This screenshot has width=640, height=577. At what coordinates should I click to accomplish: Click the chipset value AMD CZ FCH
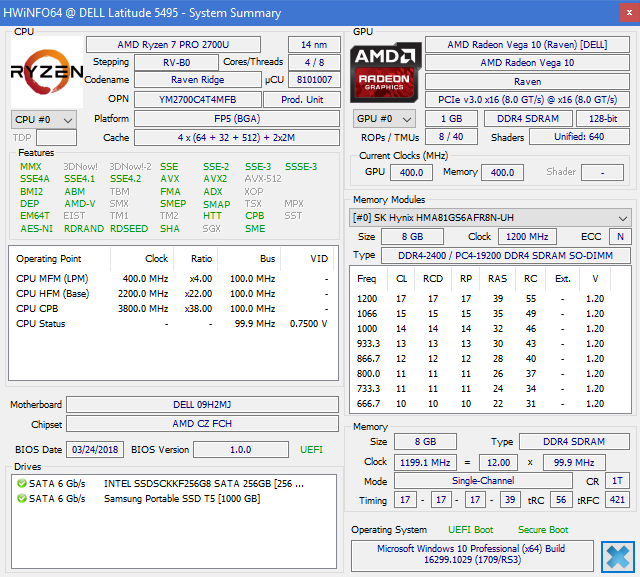pos(202,424)
